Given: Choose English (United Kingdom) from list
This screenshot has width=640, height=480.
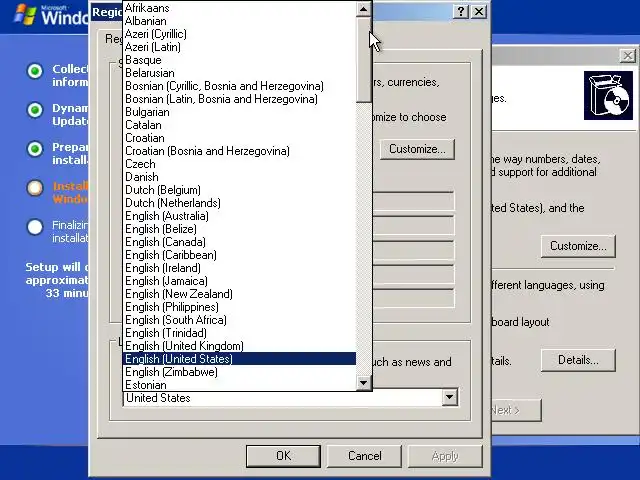Looking at the screenshot, I should 239,346.
